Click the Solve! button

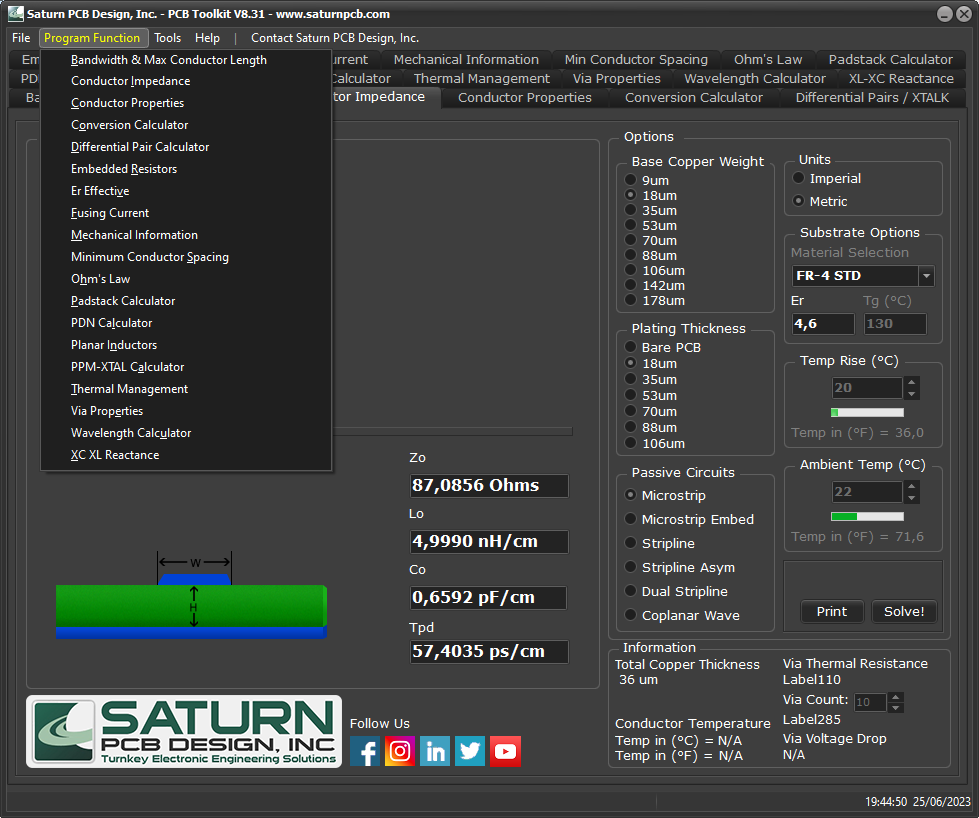click(903, 611)
